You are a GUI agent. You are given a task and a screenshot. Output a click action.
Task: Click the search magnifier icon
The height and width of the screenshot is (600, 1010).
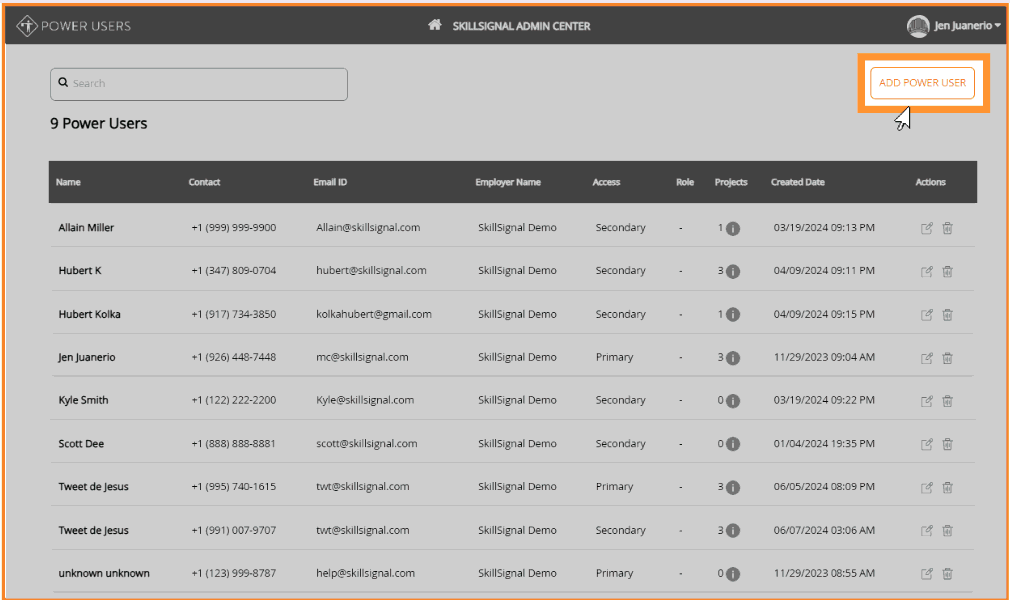[63, 82]
